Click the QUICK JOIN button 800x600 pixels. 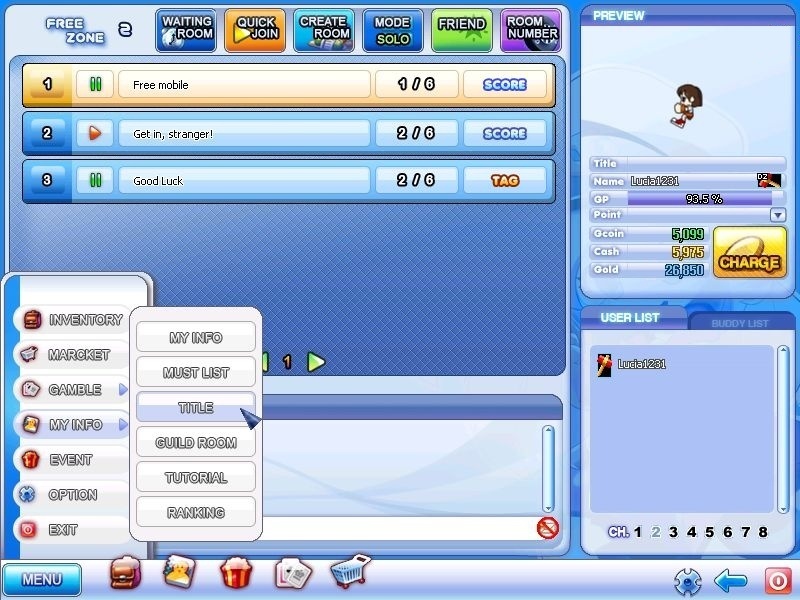click(x=255, y=30)
